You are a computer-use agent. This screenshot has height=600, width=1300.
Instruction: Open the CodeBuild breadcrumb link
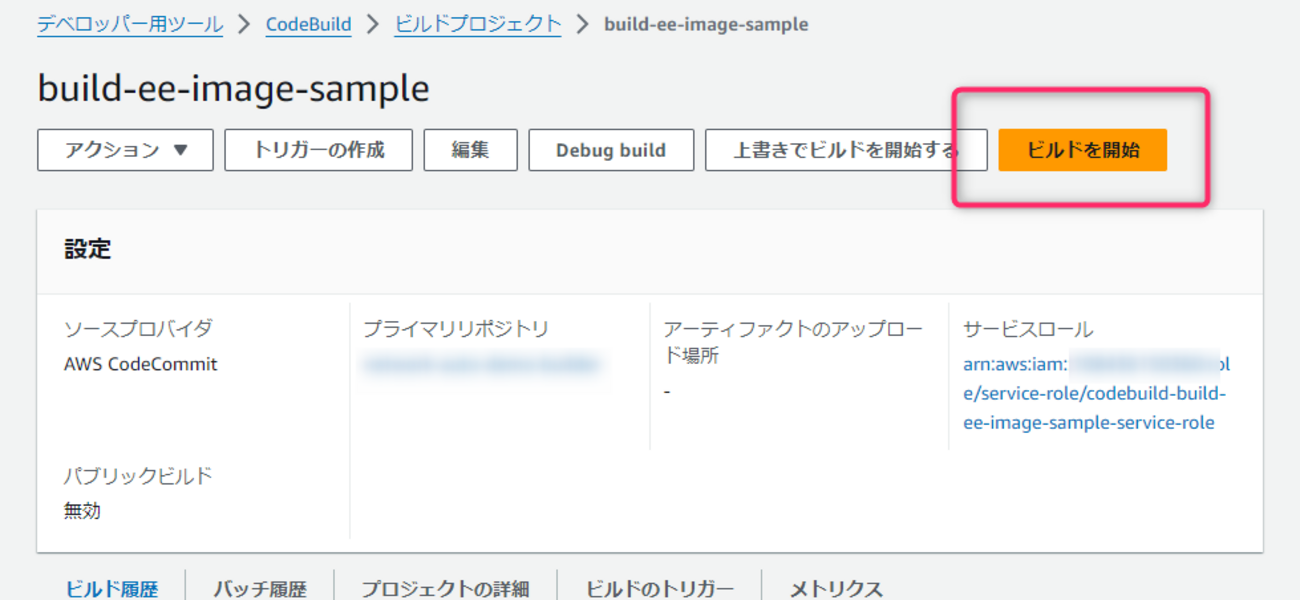click(x=308, y=24)
